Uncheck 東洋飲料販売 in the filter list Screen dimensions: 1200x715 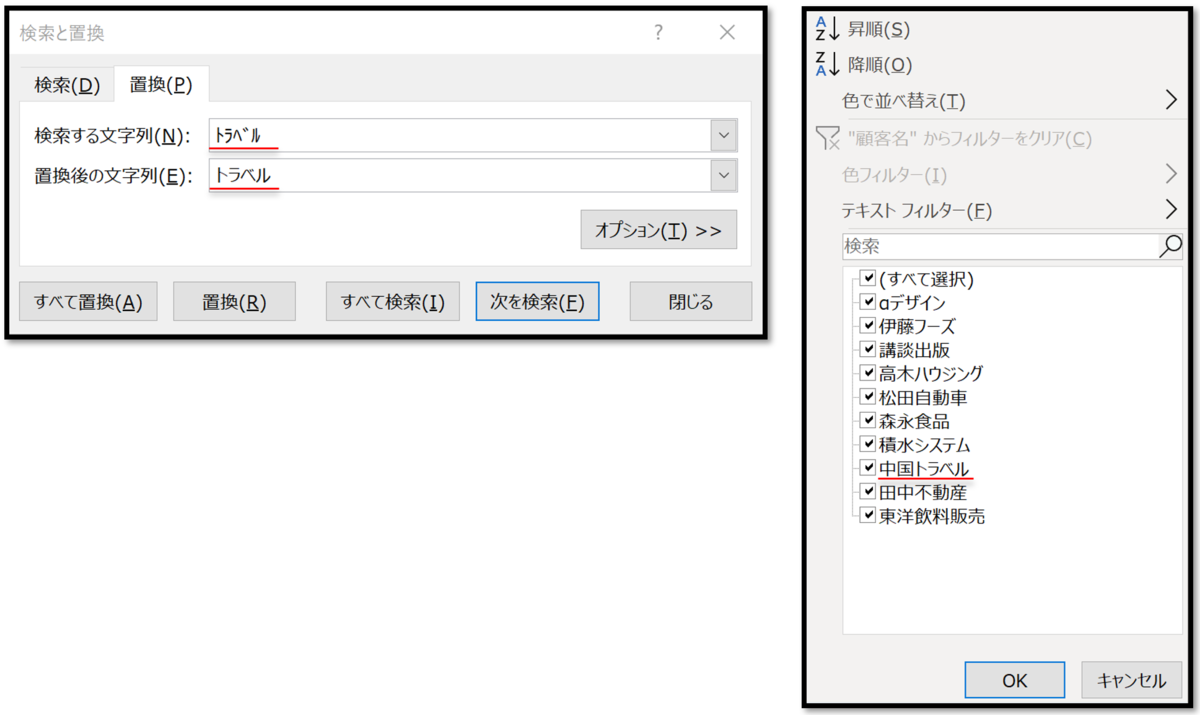tap(868, 515)
